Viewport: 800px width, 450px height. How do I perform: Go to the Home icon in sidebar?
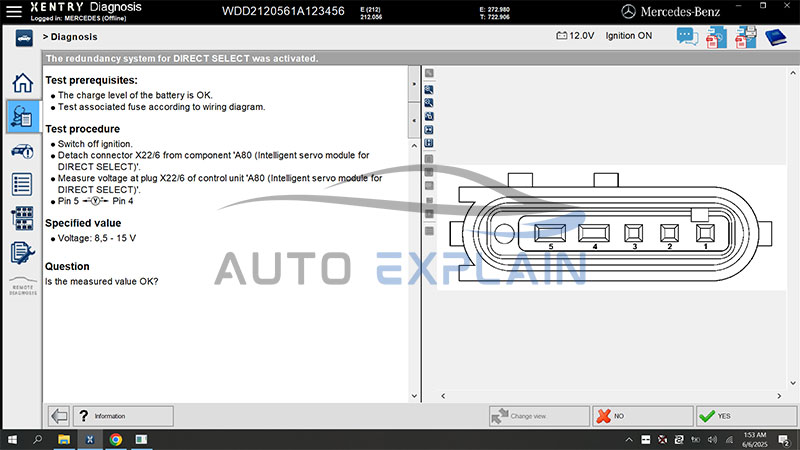(22, 83)
